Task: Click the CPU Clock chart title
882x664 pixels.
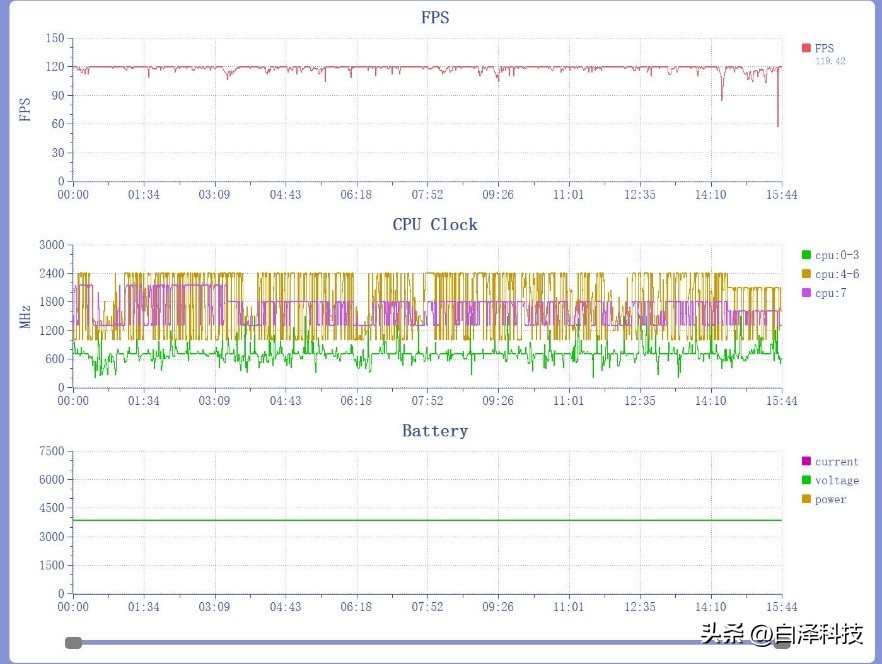Action: pyautogui.click(x=435, y=224)
